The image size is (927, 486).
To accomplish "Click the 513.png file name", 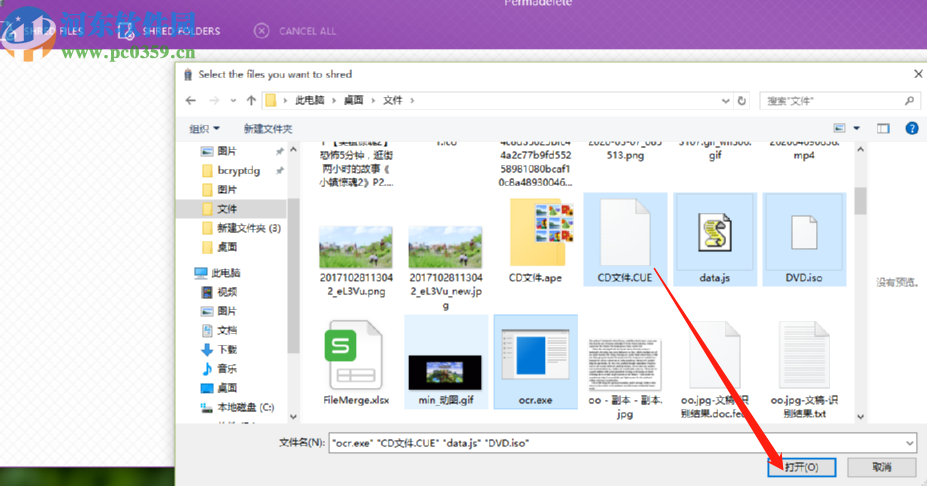I will [625, 155].
